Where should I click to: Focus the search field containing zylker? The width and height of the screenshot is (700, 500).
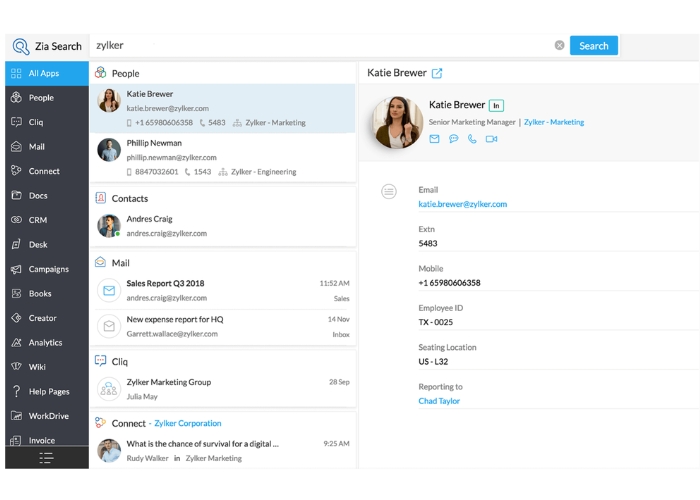321,45
